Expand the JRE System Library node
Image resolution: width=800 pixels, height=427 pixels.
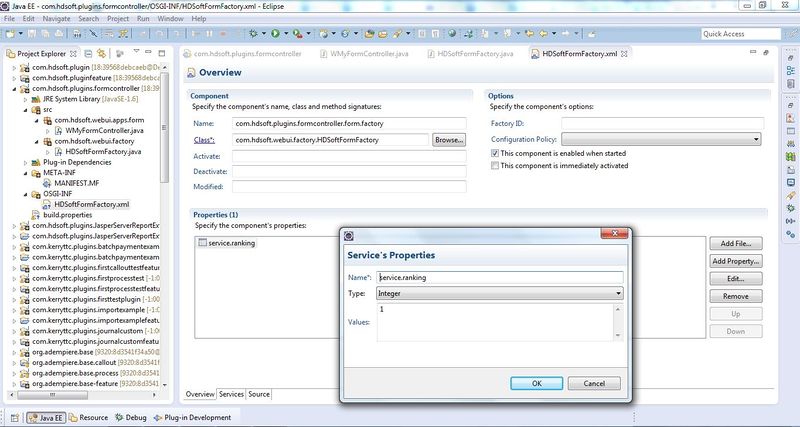tap(25, 98)
